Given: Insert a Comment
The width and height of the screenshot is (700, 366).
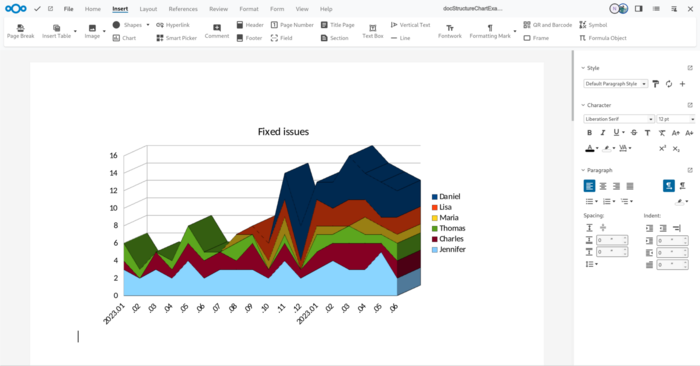Looking at the screenshot, I should point(217,31).
